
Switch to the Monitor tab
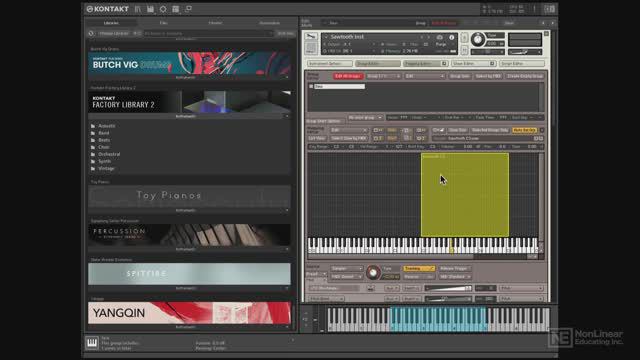(216, 23)
